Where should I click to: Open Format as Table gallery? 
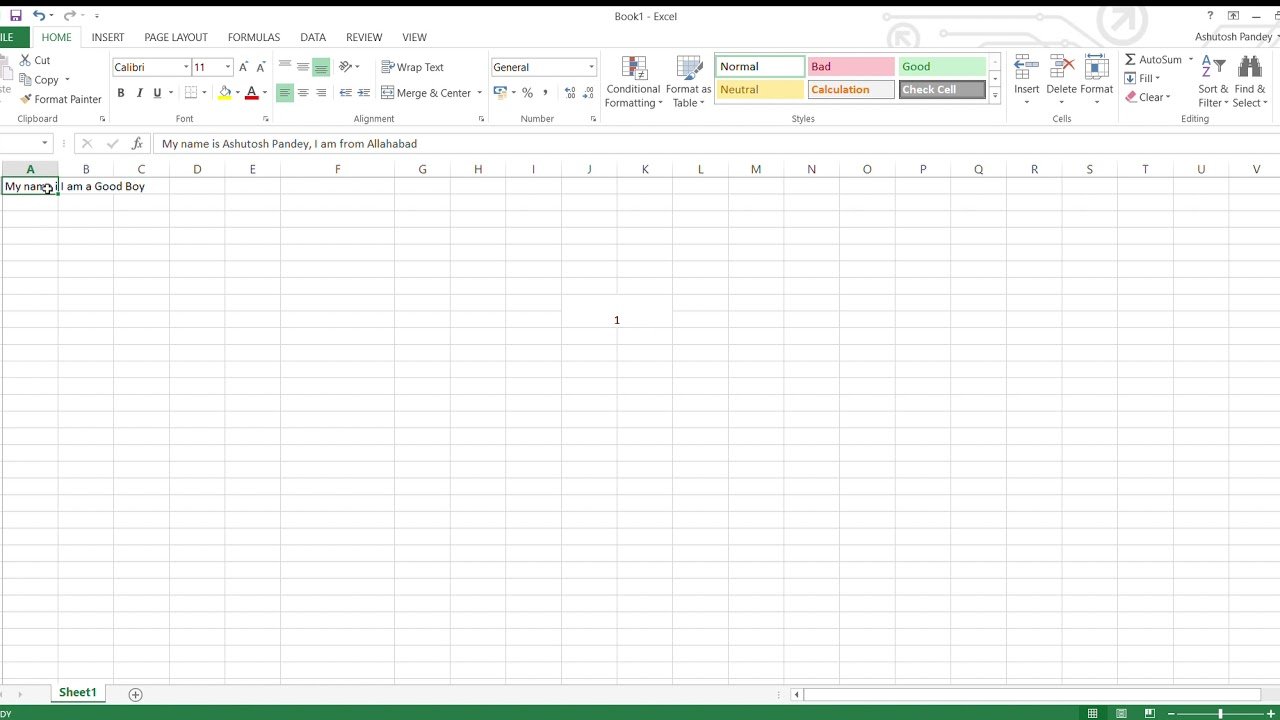(x=689, y=82)
